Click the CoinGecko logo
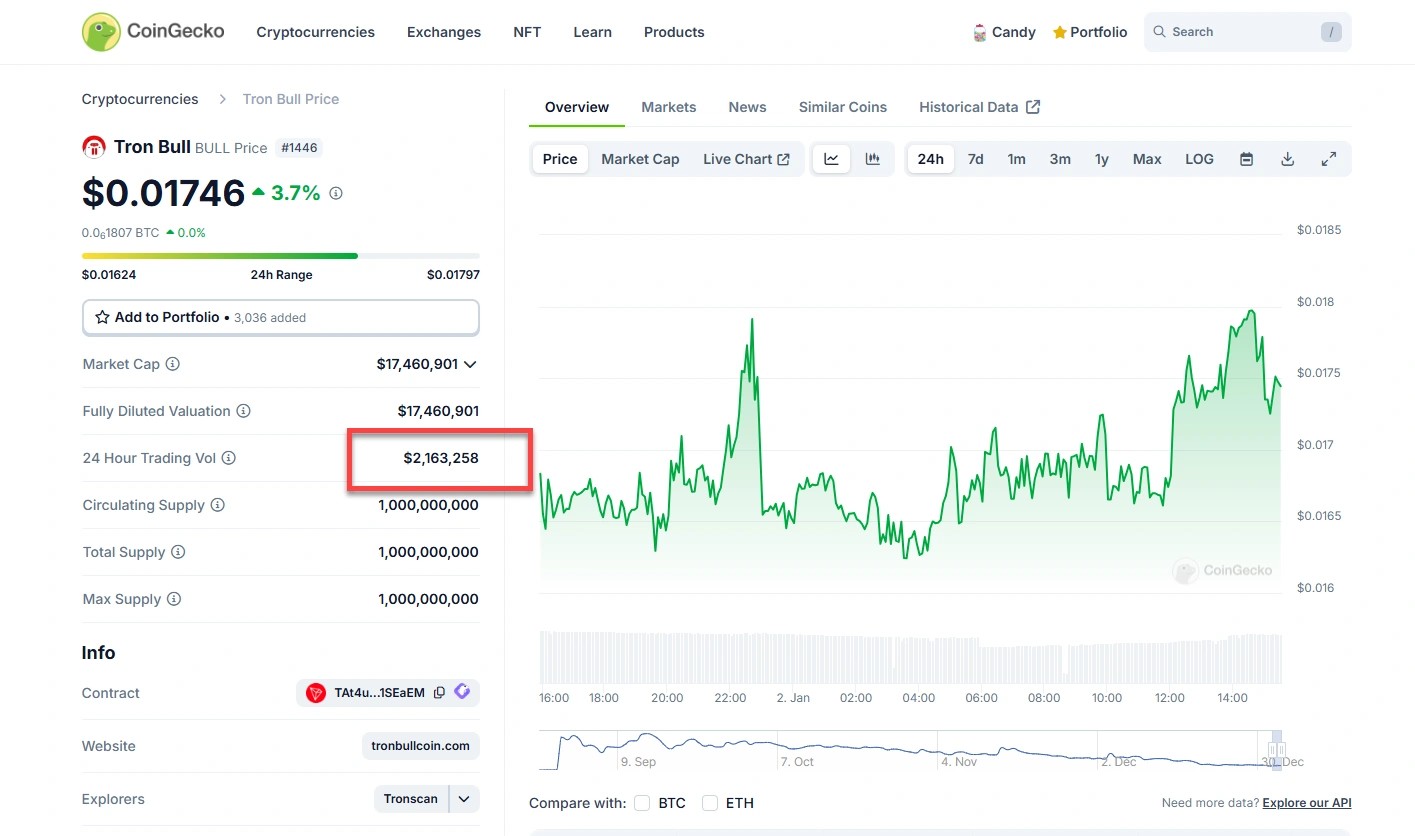Screen dimensions: 1415x836 pos(153,32)
